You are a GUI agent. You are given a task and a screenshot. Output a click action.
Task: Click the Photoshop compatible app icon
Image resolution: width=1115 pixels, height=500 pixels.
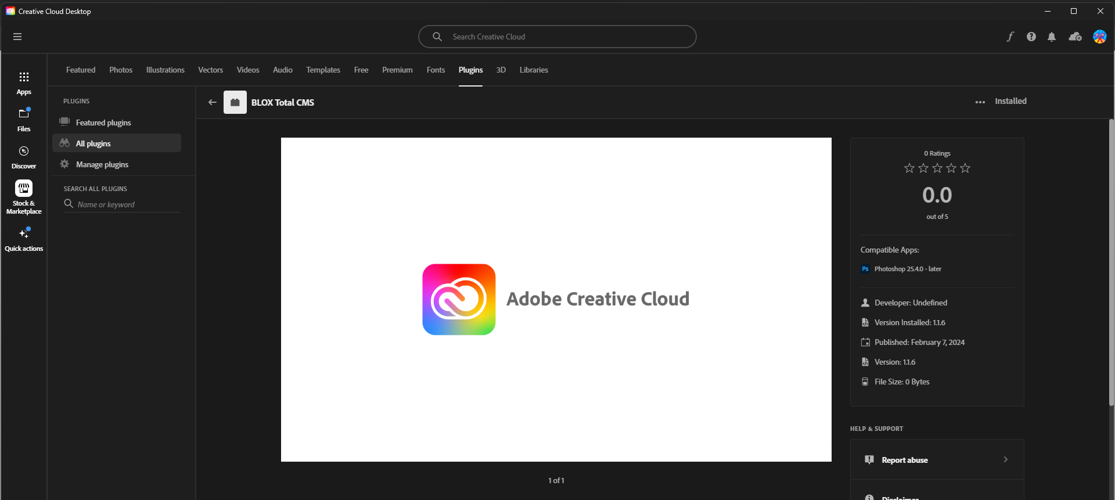865,269
